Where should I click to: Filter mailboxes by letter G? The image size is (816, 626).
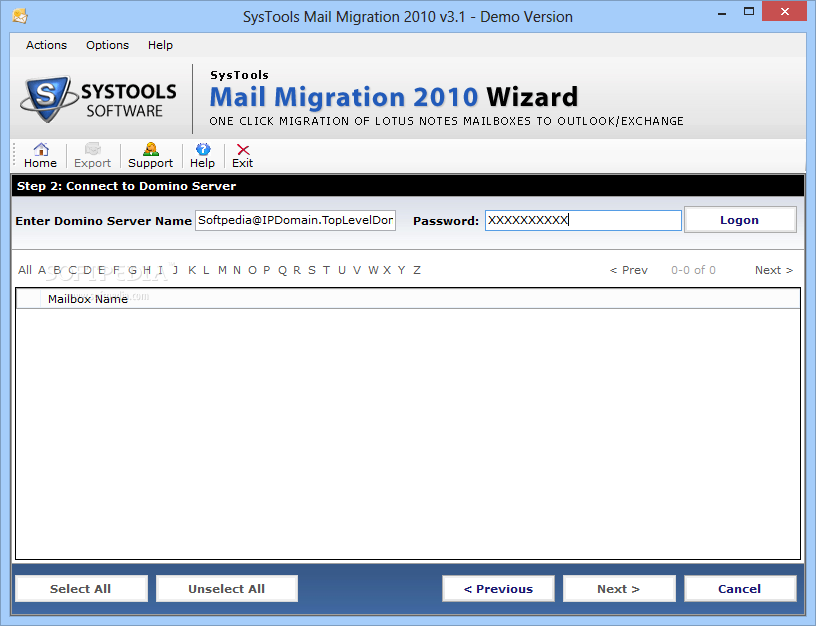[x=132, y=270]
